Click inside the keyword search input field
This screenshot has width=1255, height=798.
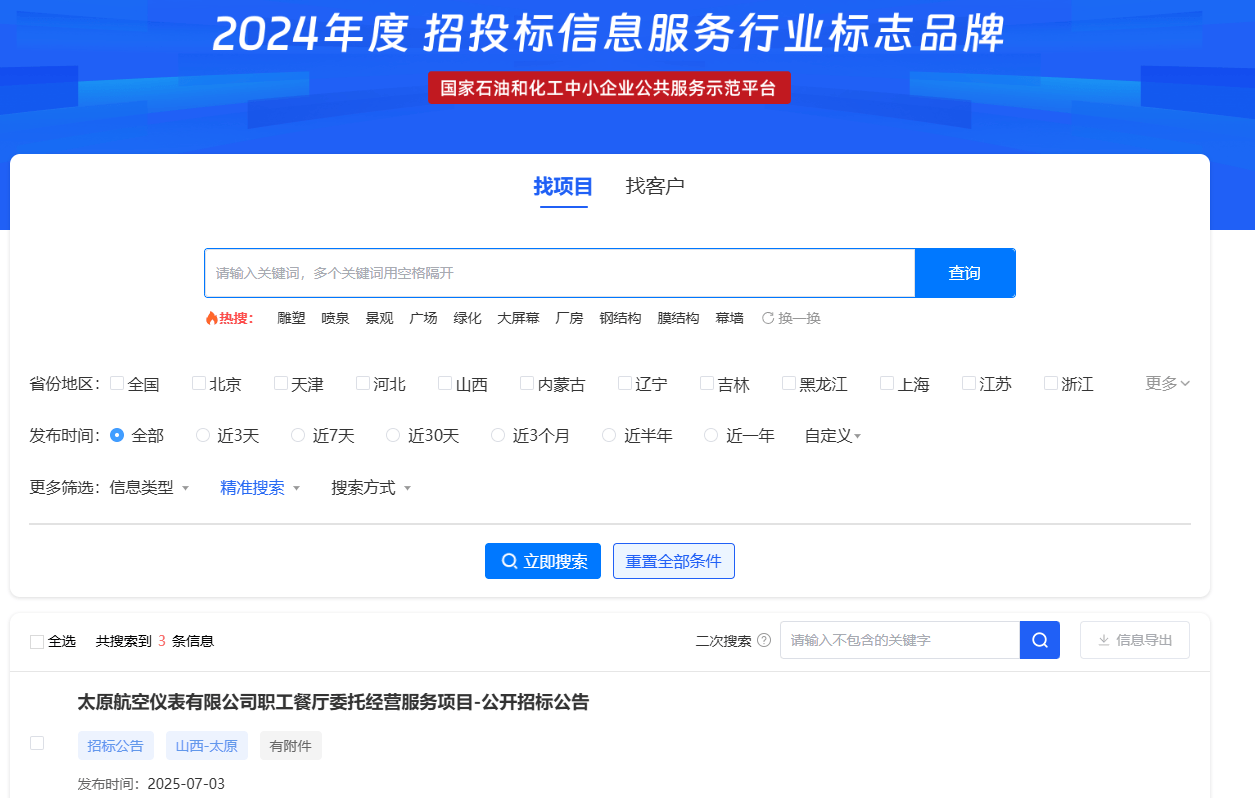point(560,273)
